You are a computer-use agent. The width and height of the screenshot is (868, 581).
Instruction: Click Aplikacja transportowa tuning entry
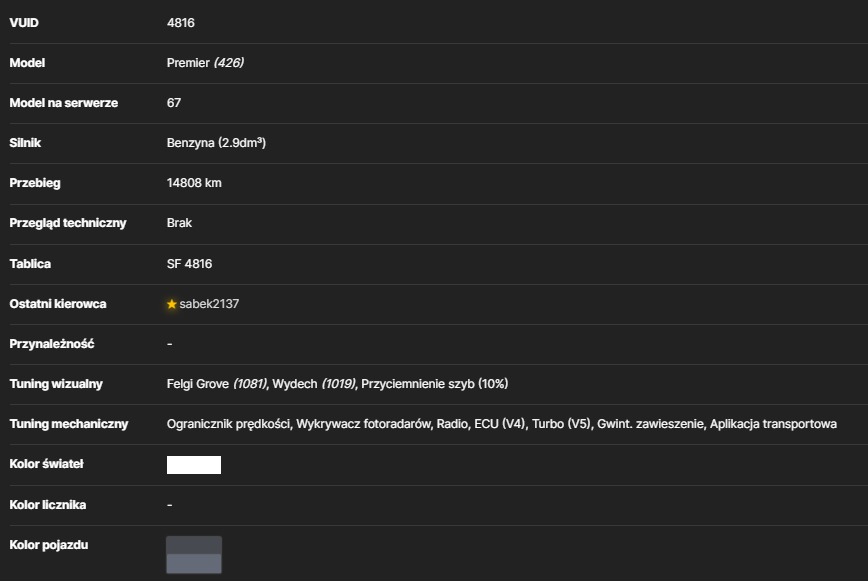click(773, 424)
